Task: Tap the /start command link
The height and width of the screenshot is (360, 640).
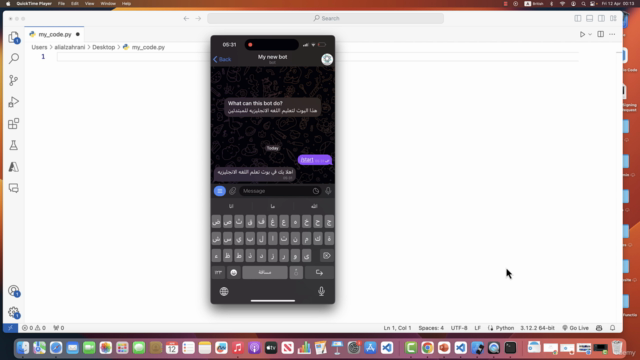Action: click(307, 160)
